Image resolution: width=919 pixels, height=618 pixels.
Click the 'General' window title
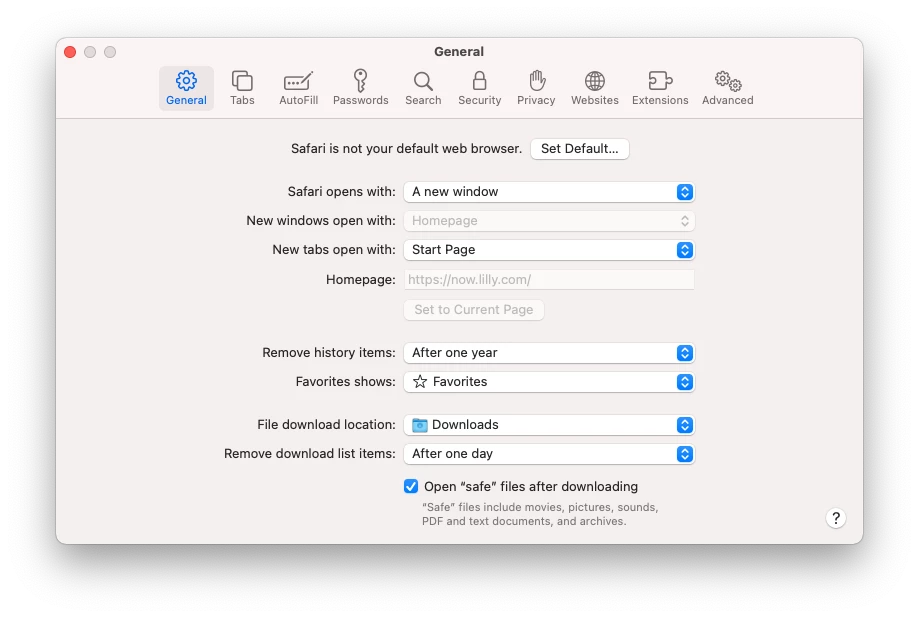point(459,52)
